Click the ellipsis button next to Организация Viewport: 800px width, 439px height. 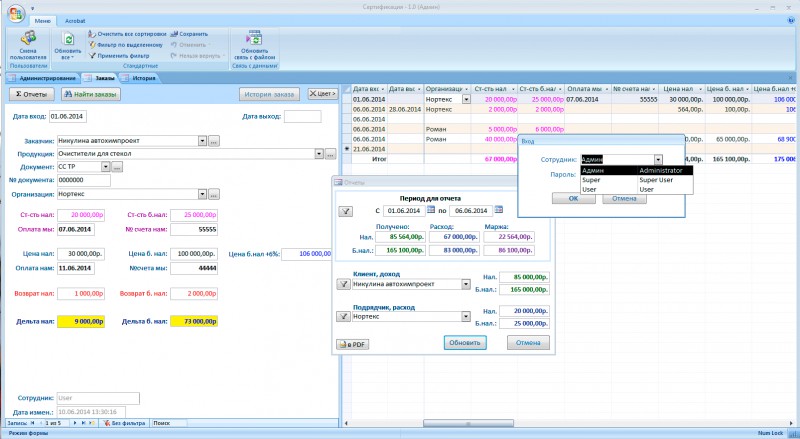pos(214,194)
